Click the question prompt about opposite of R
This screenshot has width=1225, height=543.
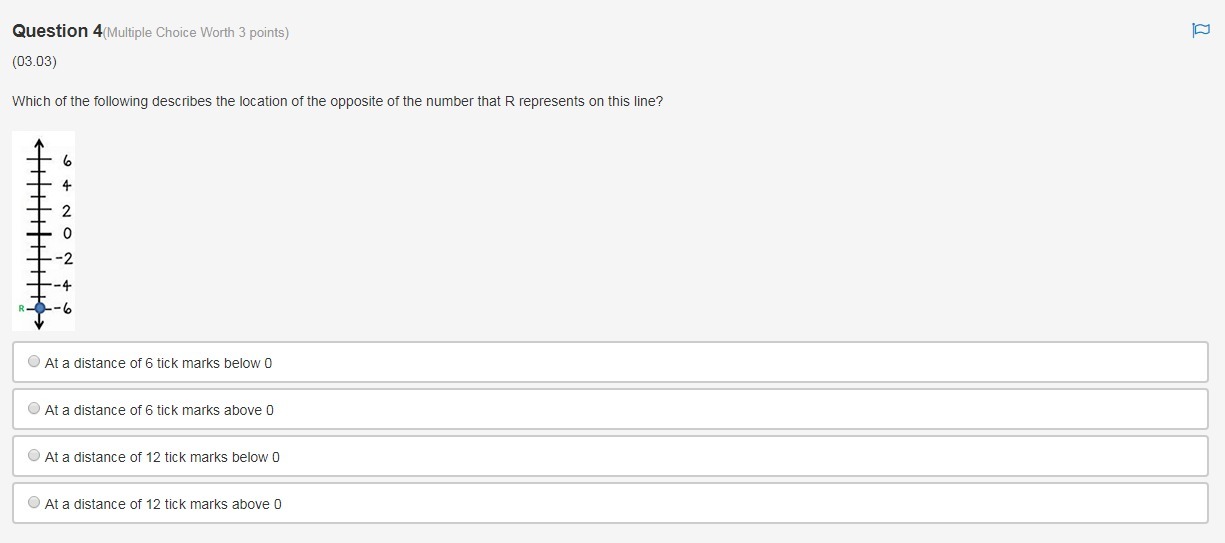pos(337,102)
